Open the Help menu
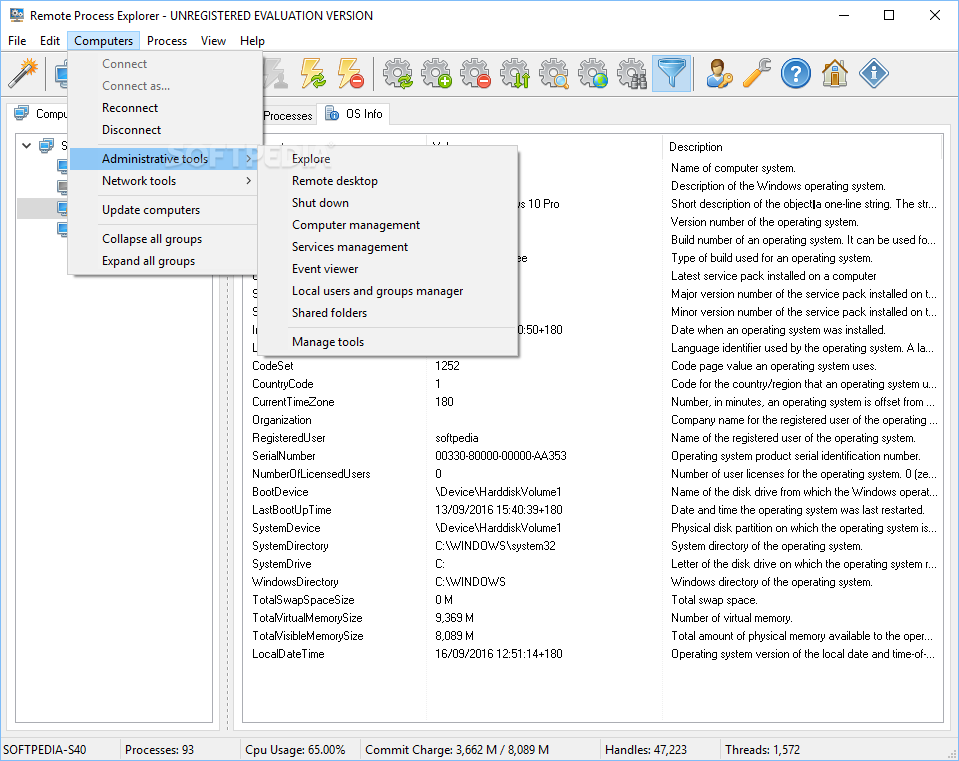This screenshot has height=761, width=959. (x=252, y=40)
